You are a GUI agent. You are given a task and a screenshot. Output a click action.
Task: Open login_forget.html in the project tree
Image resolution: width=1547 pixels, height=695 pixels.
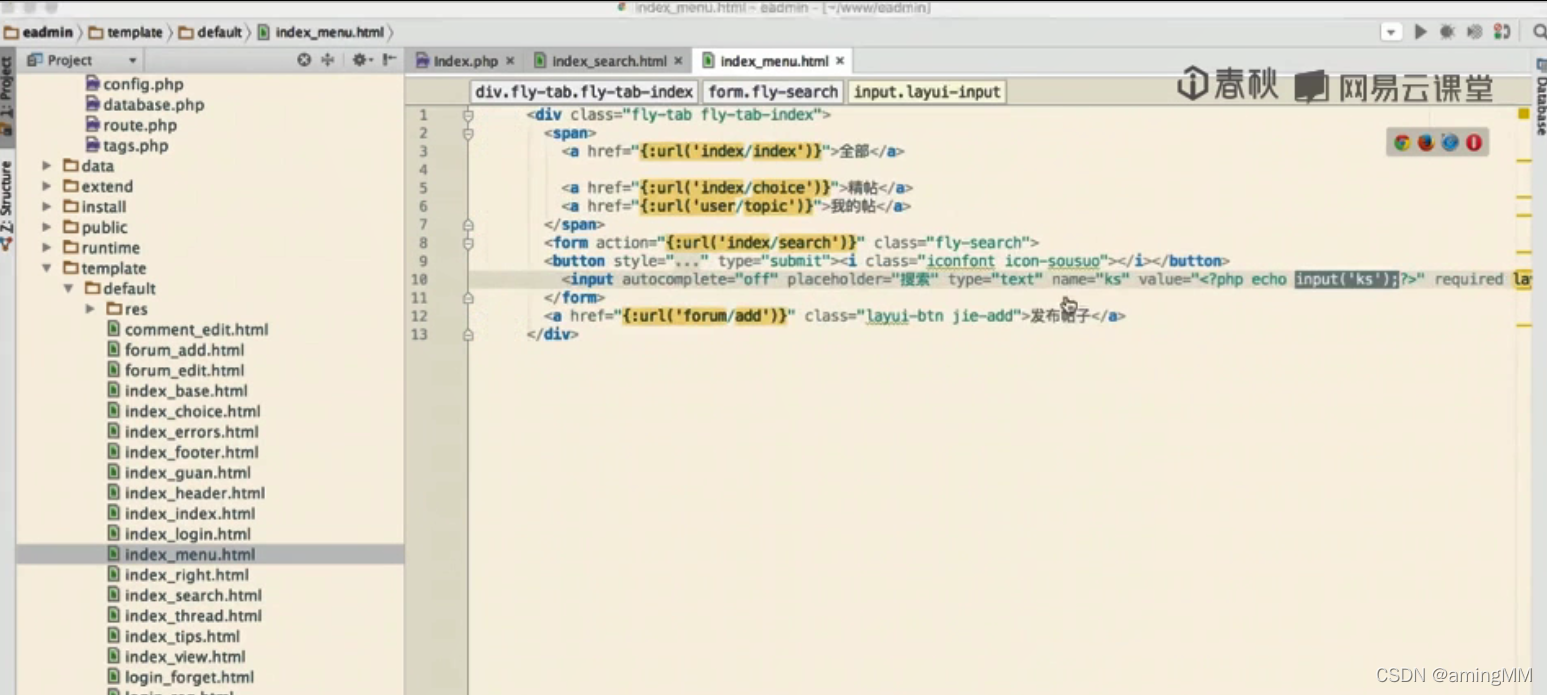point(181,677)
